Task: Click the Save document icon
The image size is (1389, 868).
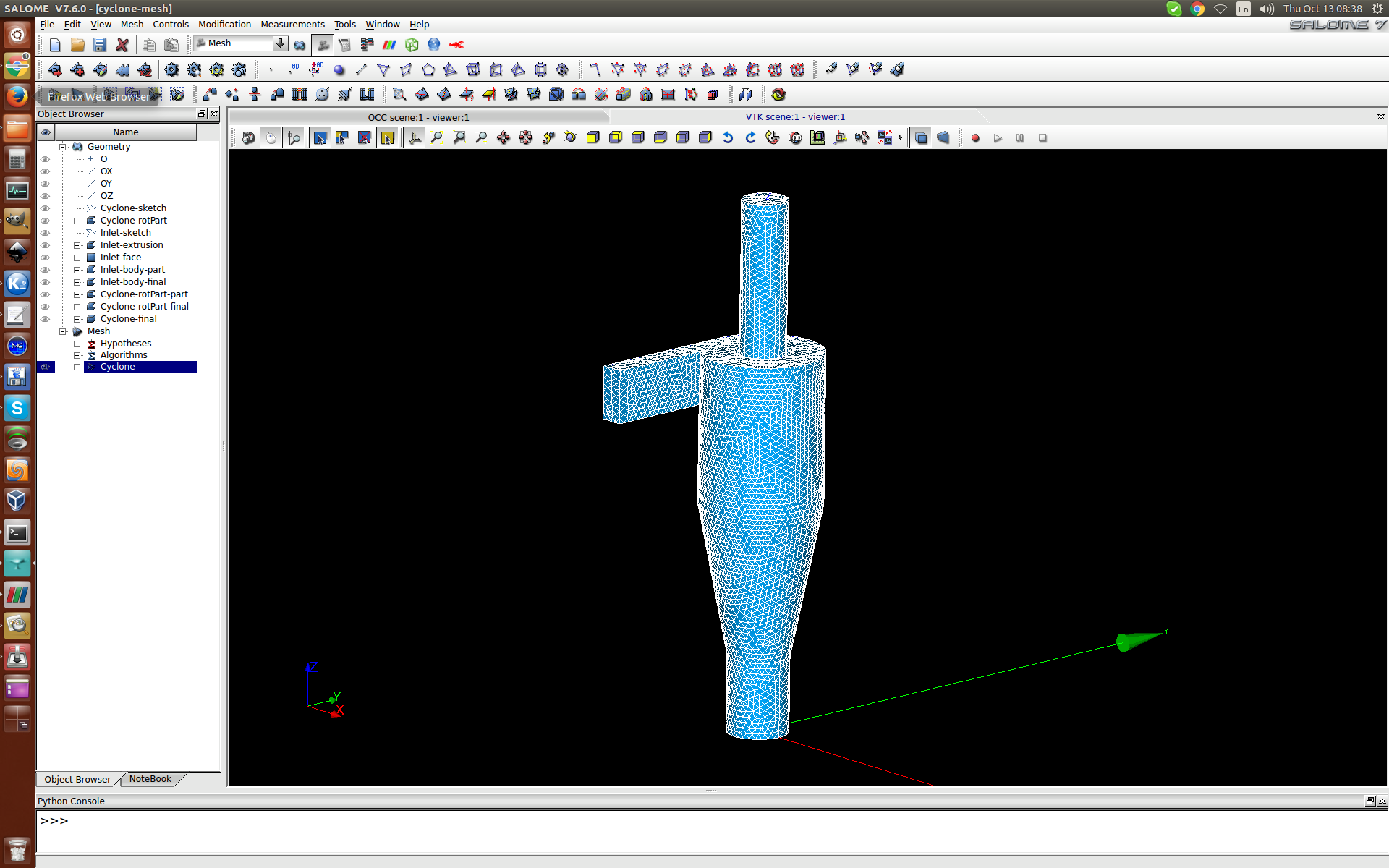Action: [x=100, y=45]
